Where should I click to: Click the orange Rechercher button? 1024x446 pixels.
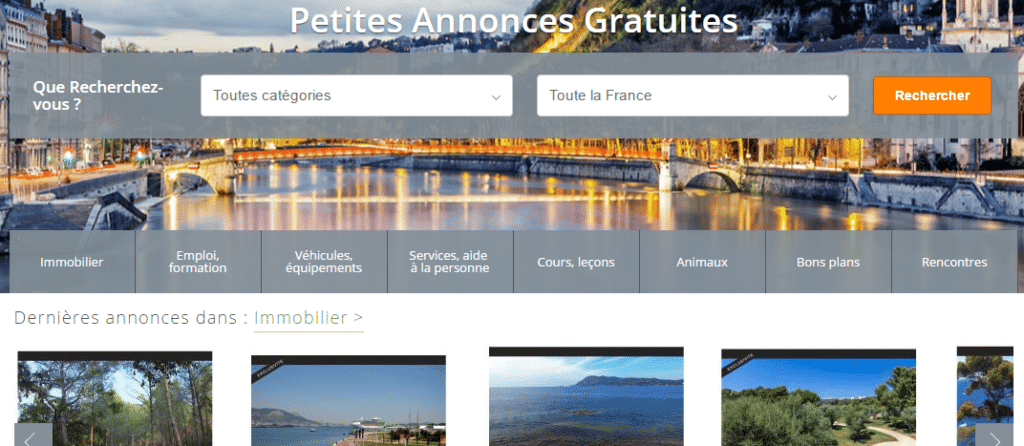tap(932, 95)
